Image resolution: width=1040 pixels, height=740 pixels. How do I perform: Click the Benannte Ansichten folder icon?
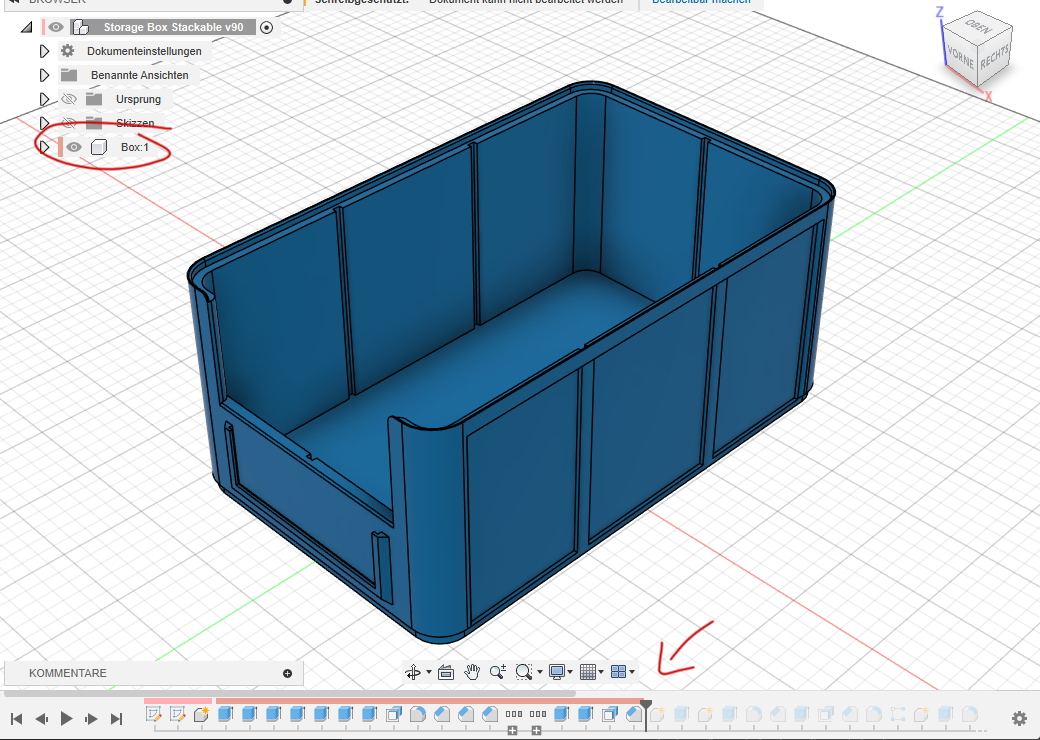(x=69, y=75)
